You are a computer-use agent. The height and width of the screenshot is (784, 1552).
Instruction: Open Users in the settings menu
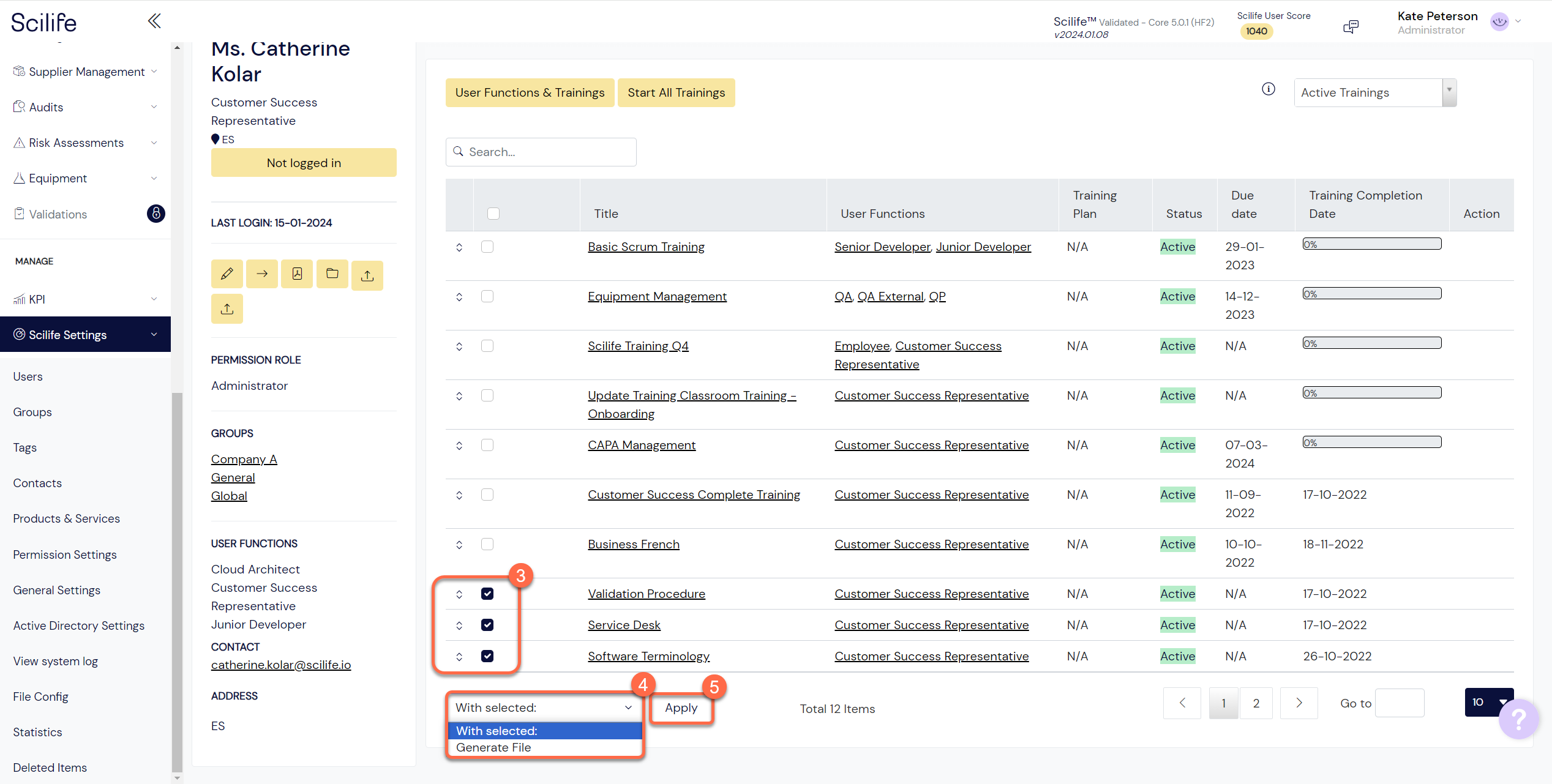tap(28, 376)
